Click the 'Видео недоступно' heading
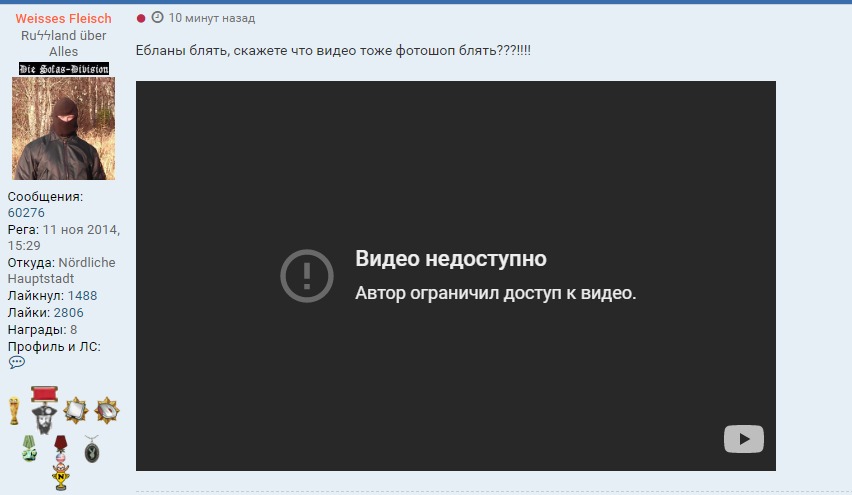This screenshot has height=495, width=852. [451, 259]
